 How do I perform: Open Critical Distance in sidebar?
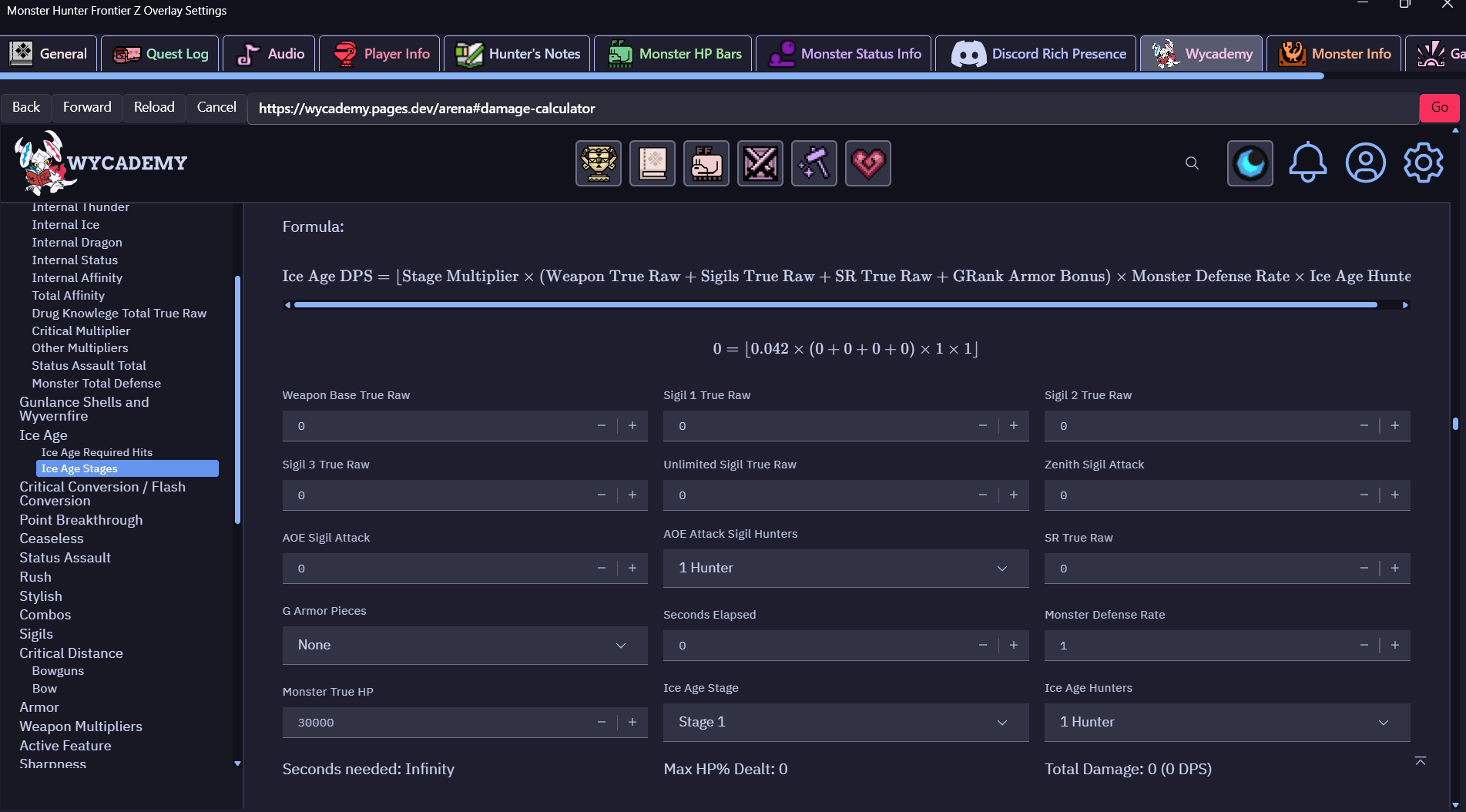(x=71, y=653)
